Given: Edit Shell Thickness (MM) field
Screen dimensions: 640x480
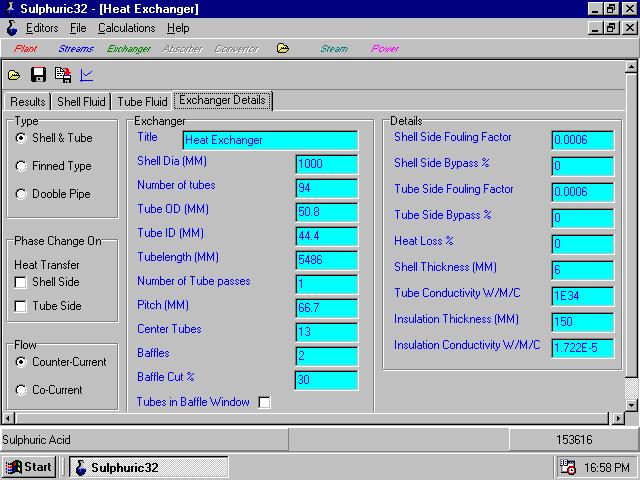Looking at the screenshot, I should (x=582, y=270).
